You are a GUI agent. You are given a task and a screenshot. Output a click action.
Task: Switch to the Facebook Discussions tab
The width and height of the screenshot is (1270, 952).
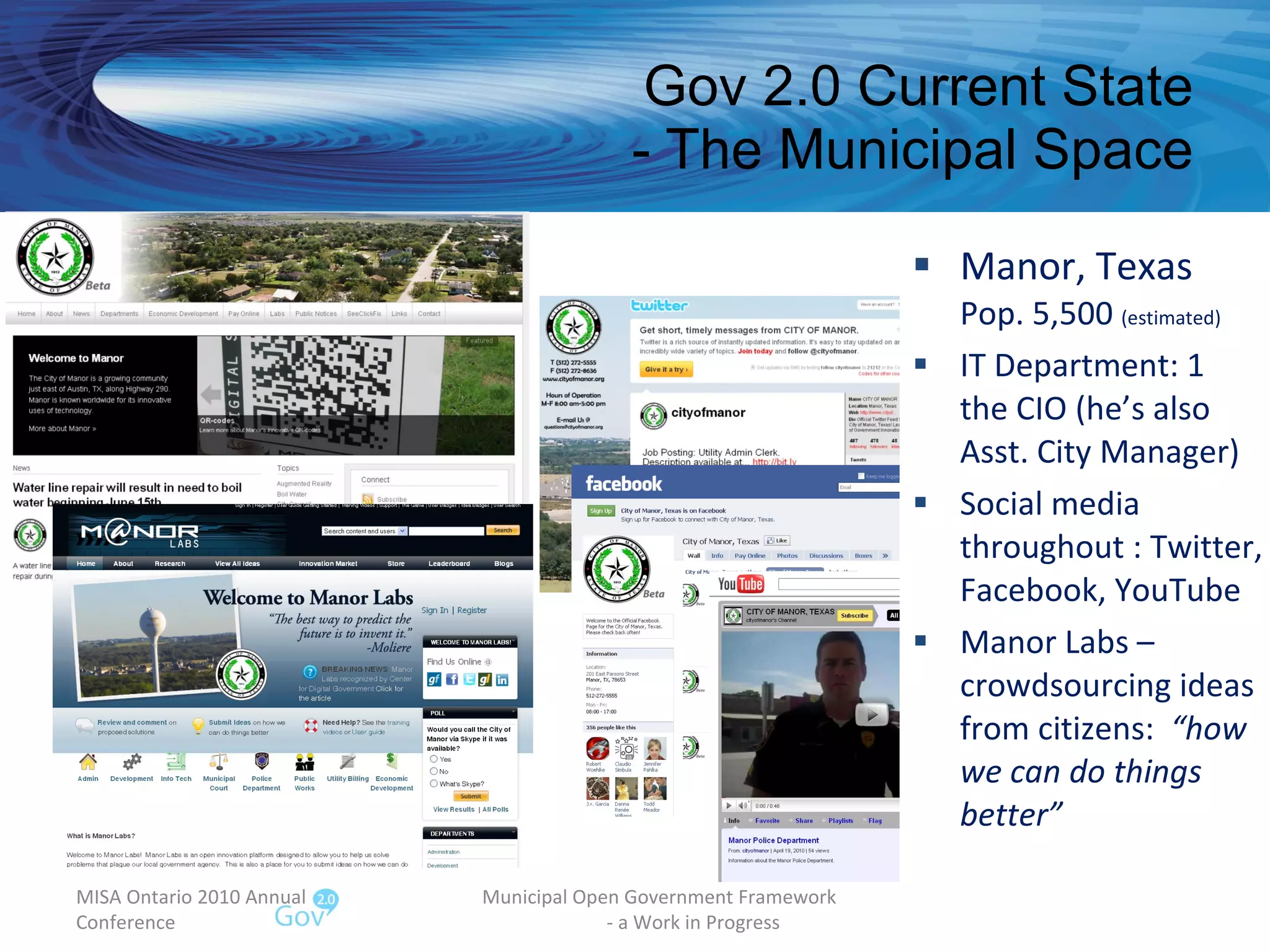[x=826, y=555]
